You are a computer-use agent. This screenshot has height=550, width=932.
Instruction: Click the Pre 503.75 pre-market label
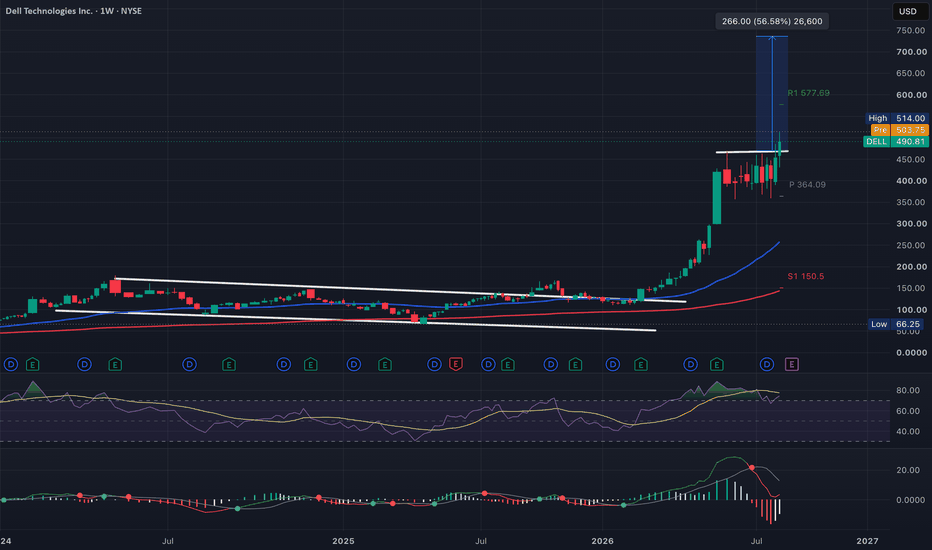pyautogui.click(x=899, y=130)
